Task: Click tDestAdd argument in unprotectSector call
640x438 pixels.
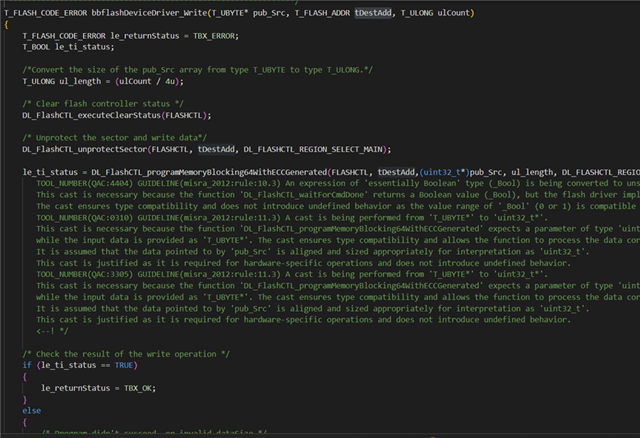Action: click(x=216, y=149)
